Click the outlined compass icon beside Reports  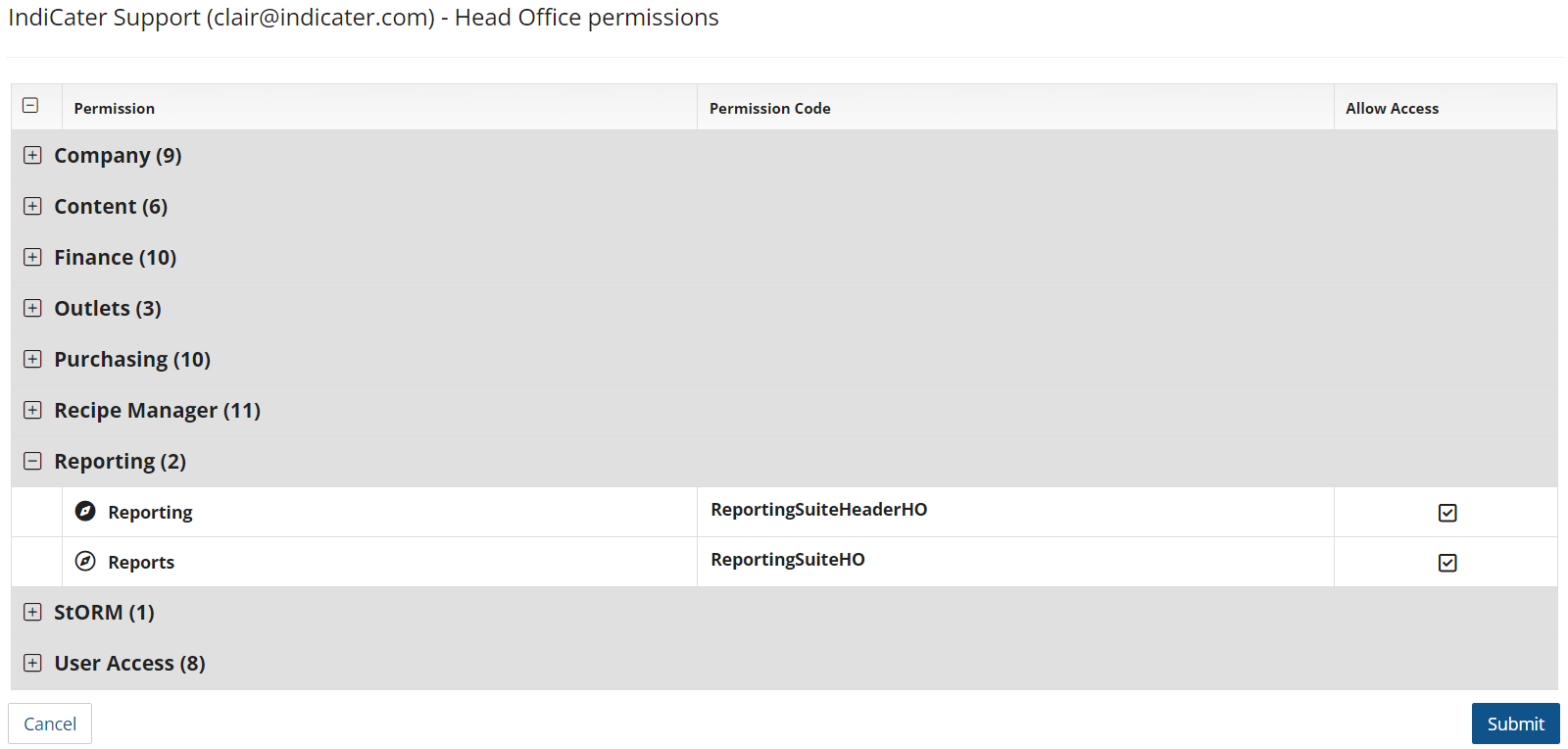pyautogui.click(x=85, y=561)
